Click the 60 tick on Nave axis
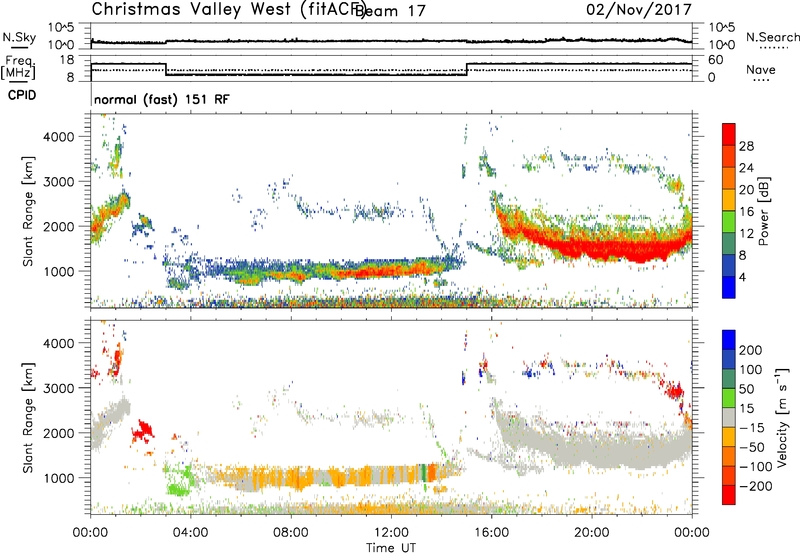Image resolution: width=800 pixels, height=554 pixels. pyautogui.click(x=715, y=60)
